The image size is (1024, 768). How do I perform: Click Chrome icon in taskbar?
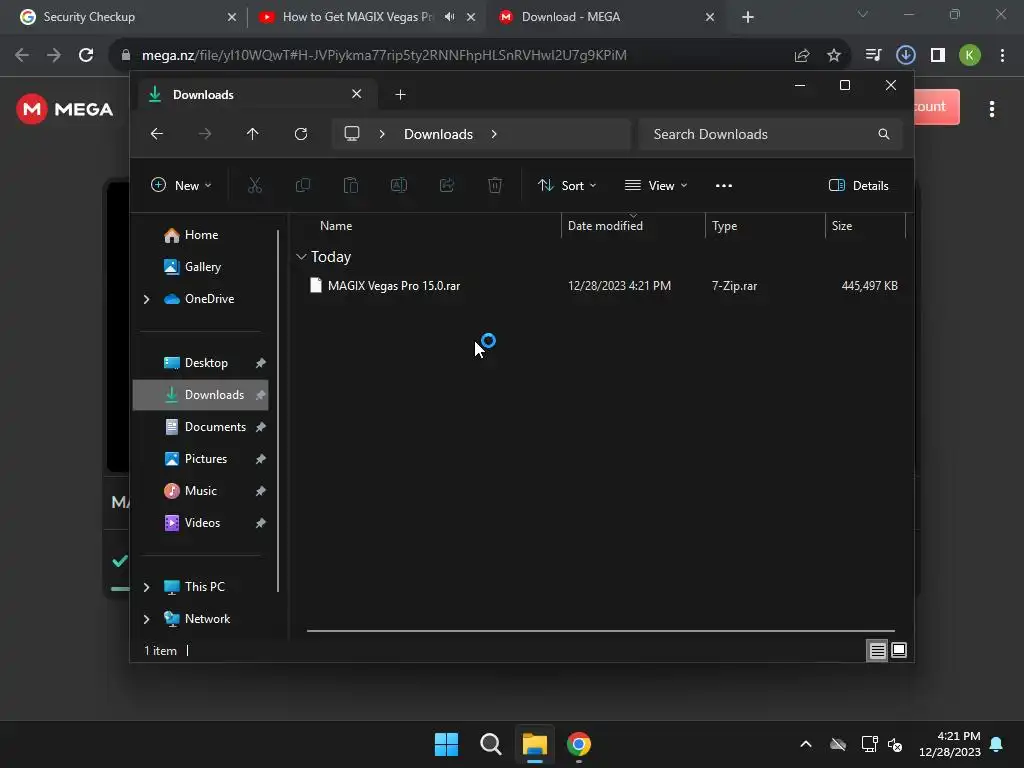[x=579, y=744]
